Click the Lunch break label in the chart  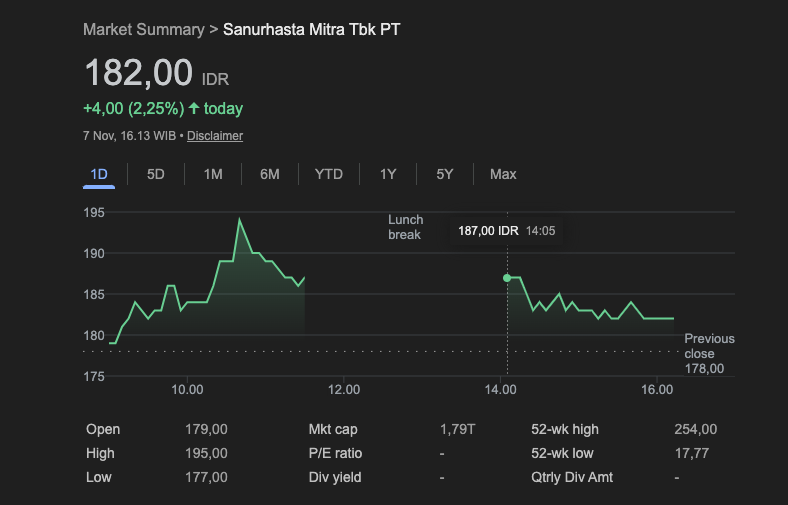click(406, 227)
